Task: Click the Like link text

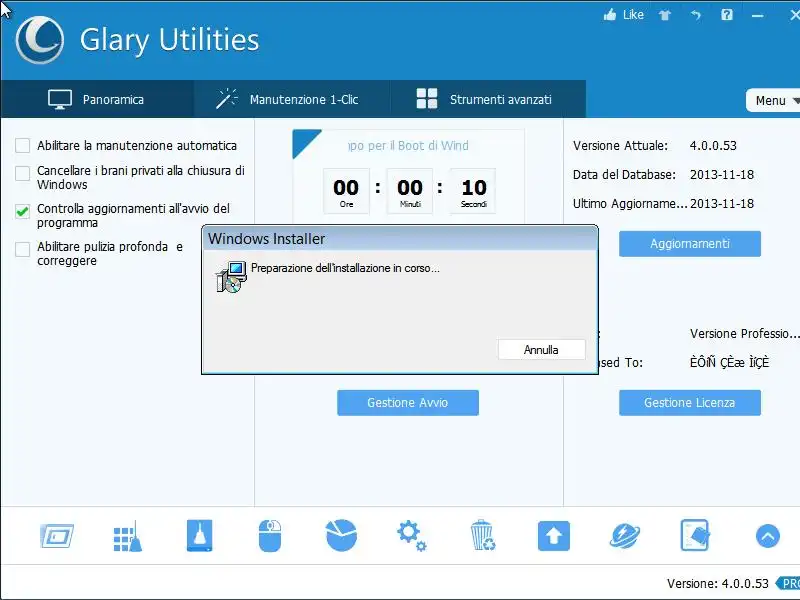Action: tap(633, 15)
